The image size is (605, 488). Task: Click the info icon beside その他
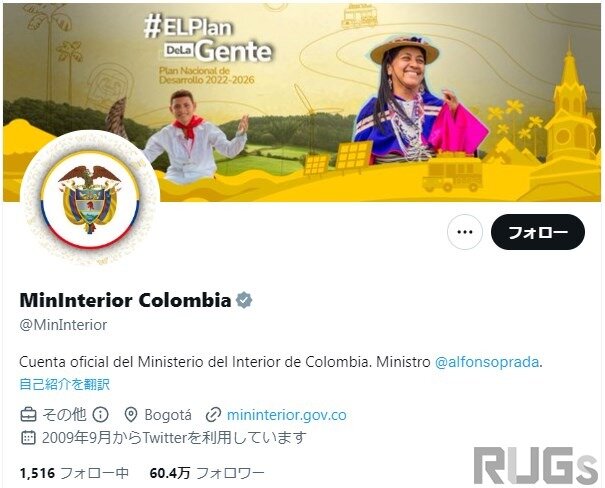100,415
